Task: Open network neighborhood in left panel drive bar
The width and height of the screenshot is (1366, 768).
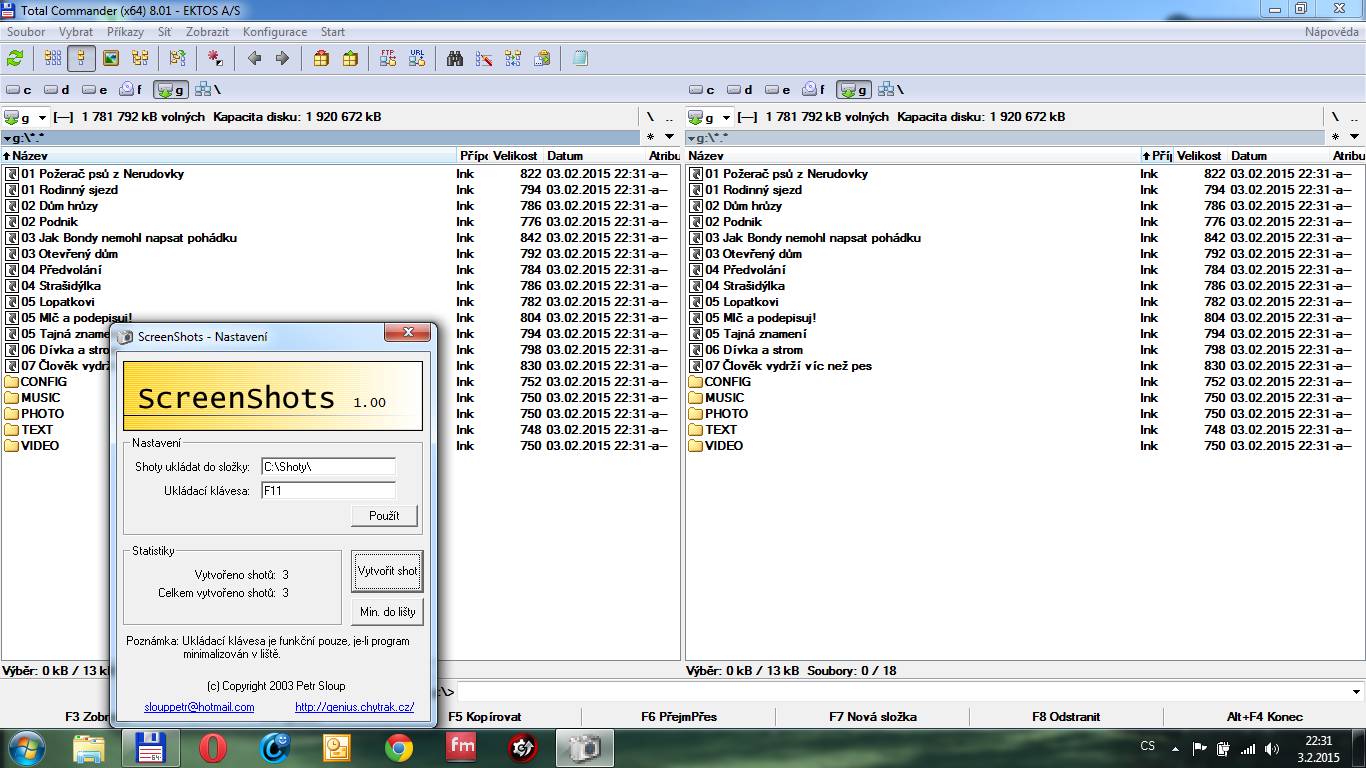Action: point(208,90)
